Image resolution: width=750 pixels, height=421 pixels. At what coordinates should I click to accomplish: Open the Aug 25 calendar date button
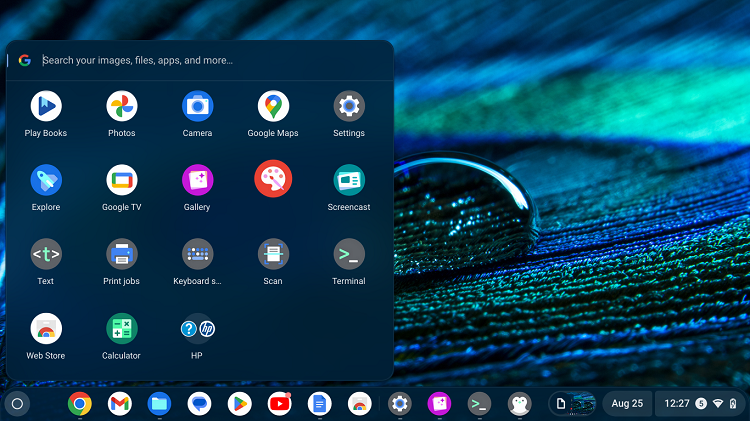[627, 403]
